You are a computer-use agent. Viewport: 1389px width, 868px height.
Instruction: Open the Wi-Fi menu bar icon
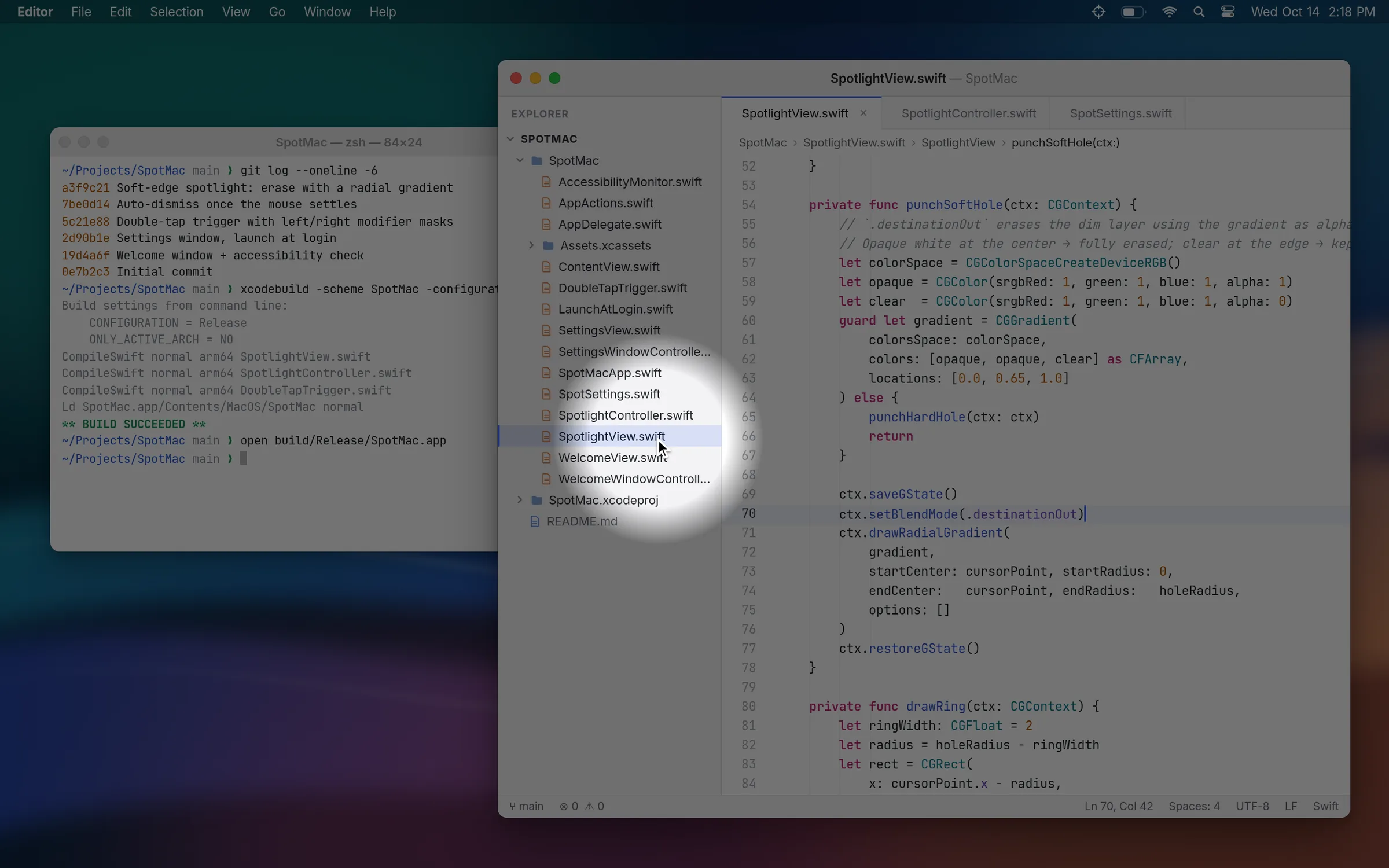coord(1169,12)
